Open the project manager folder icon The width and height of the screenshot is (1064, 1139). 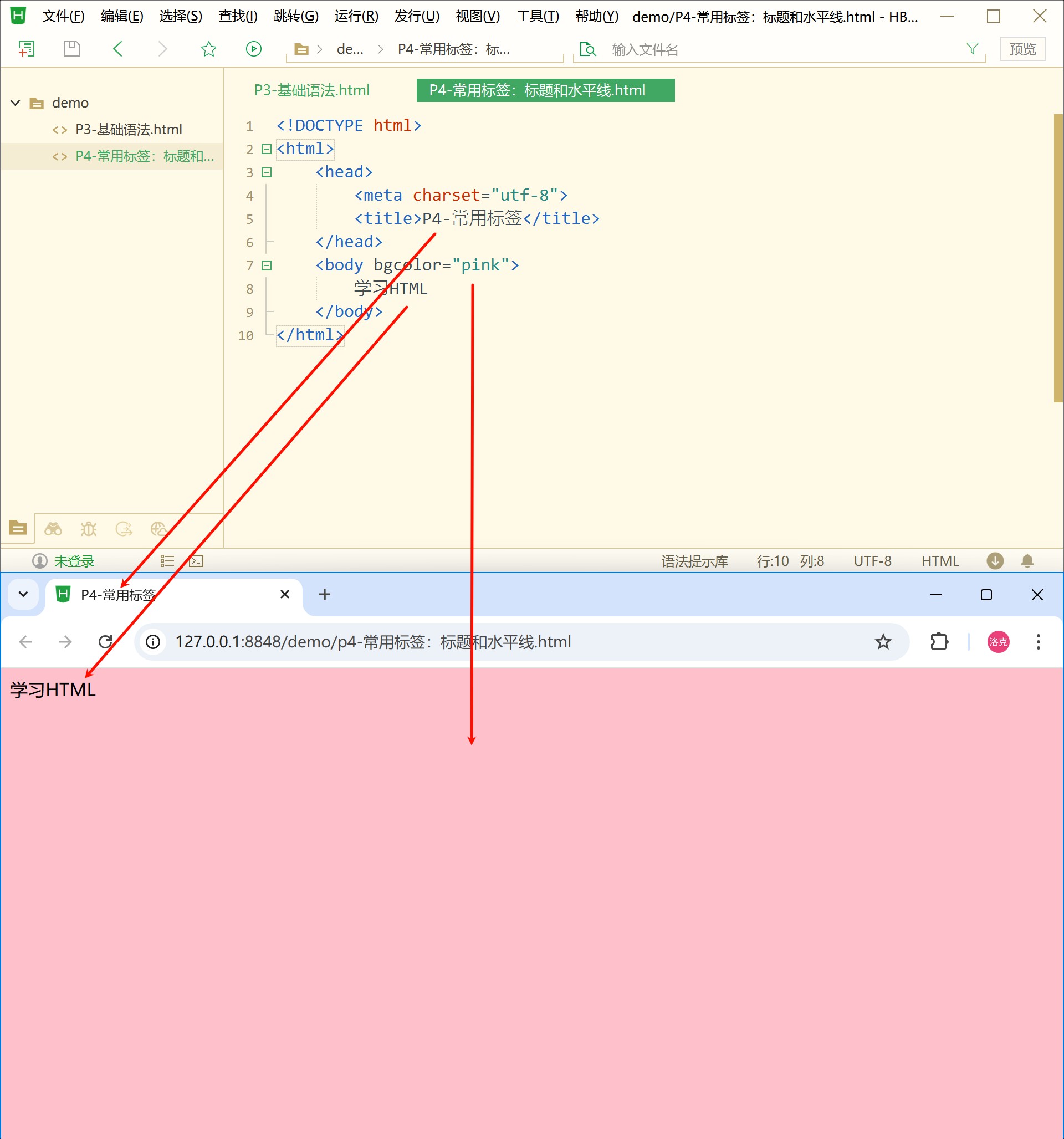click(x=18, y=528)
